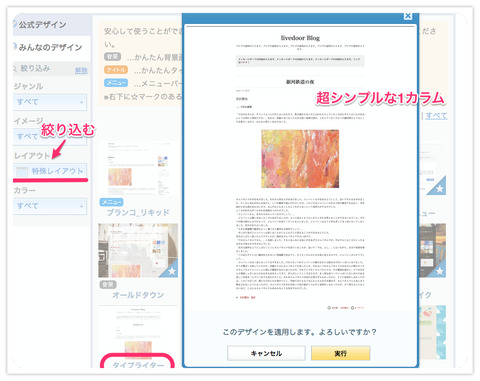Click the すべて link right of the dialog
Screen dimensions: 480x381
(x=436, y=116)
